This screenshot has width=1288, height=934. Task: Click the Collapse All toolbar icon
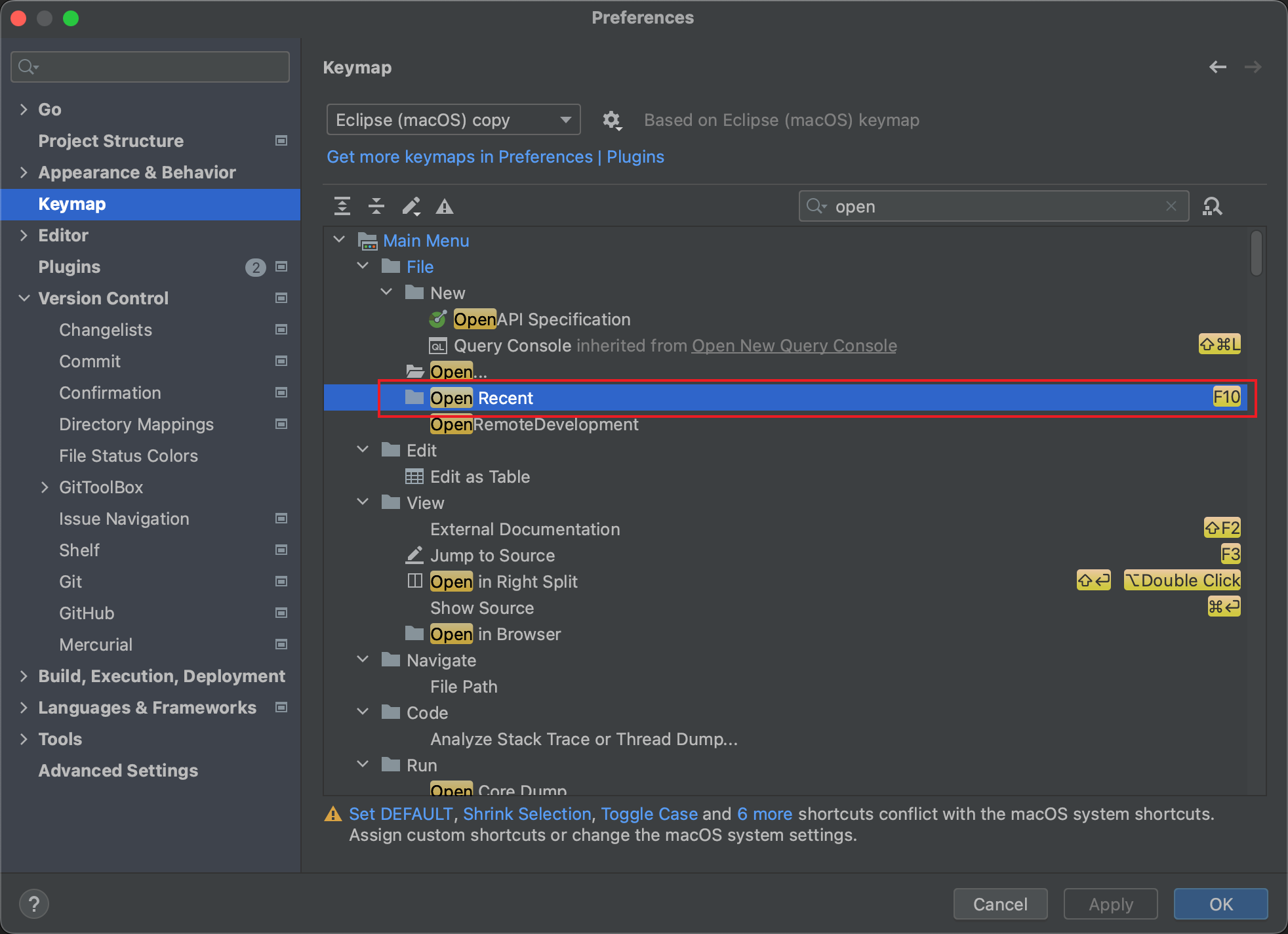(376, 207)
